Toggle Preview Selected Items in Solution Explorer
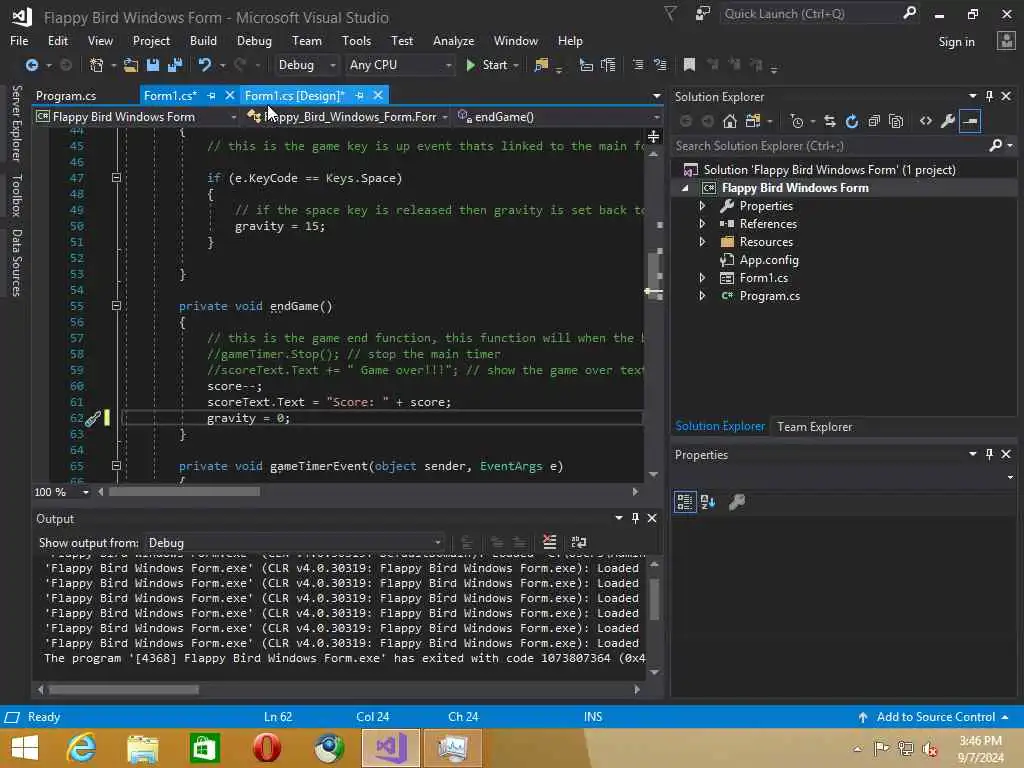 coord(970,121)
